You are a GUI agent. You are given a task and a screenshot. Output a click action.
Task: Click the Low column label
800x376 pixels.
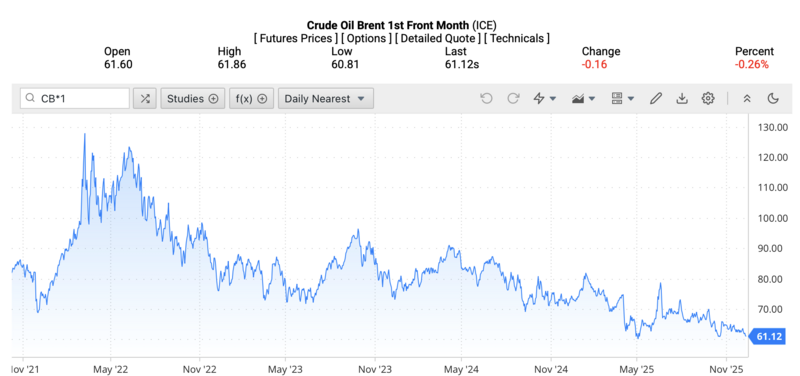(x=342, y=52)
